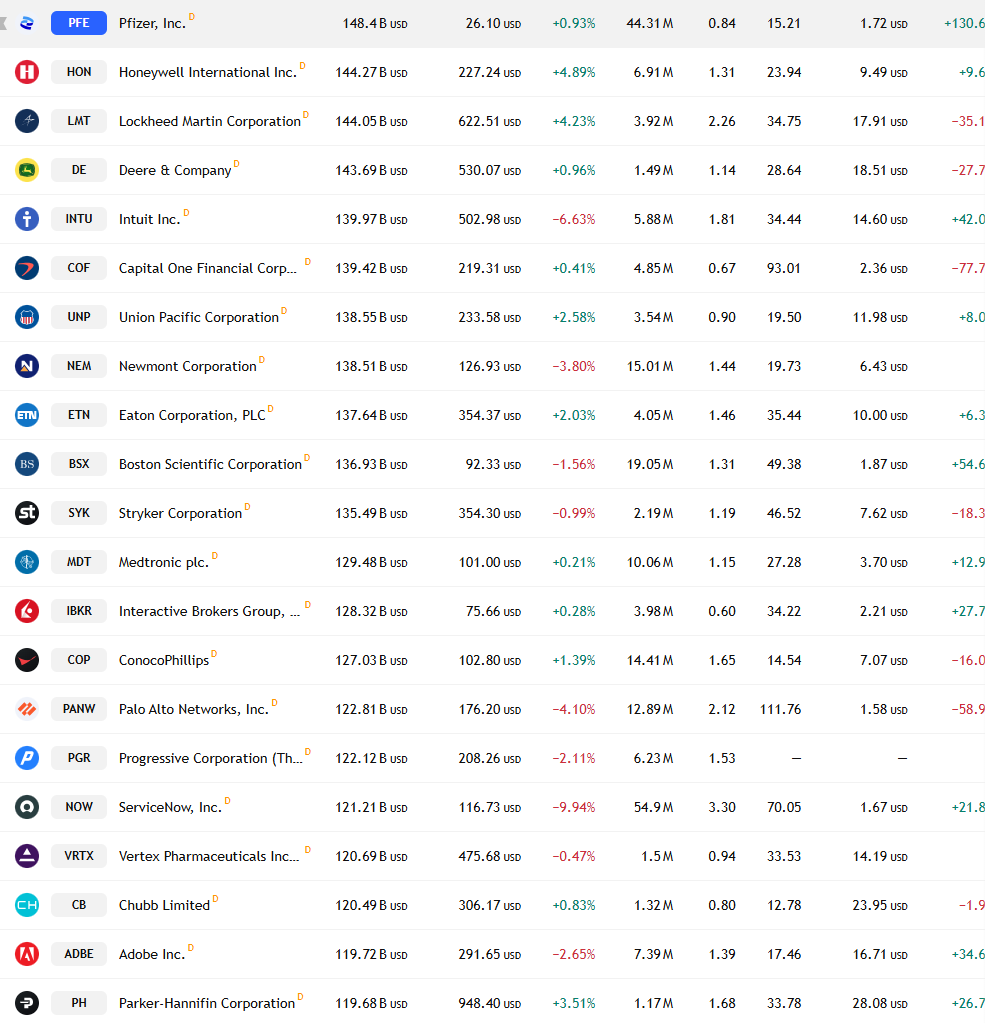
Task: Open the INTU ticker symbol
Action: [x=79, y=219]
